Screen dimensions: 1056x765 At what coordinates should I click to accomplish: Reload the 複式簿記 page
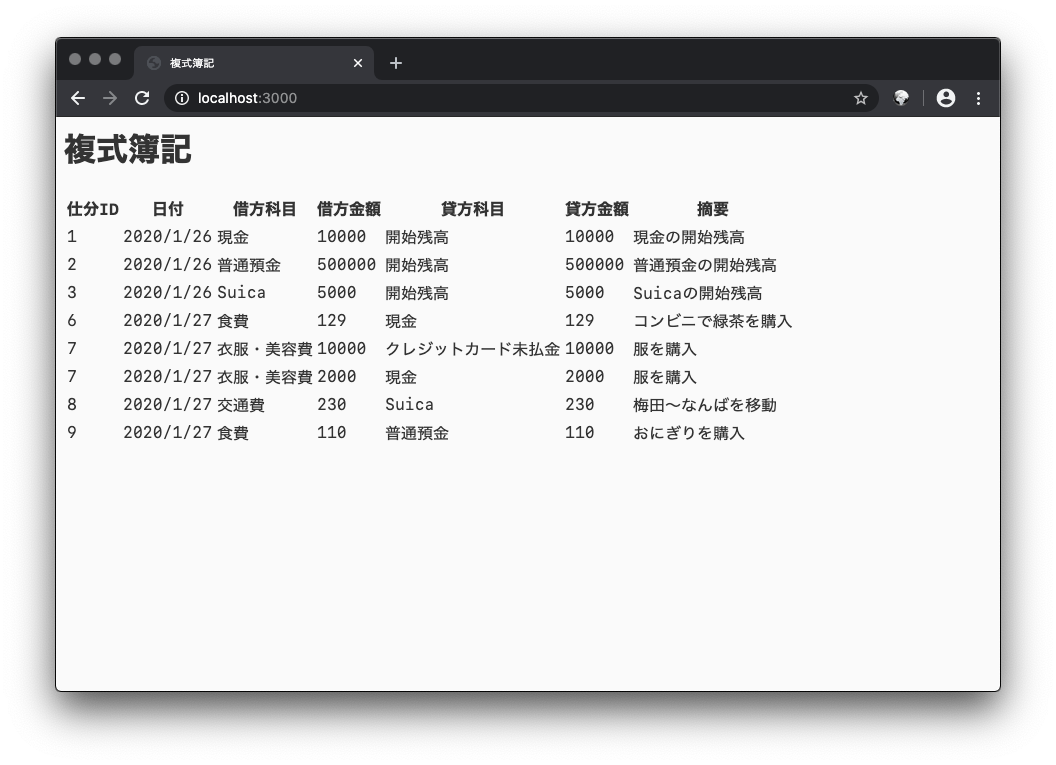pos(142,98)
